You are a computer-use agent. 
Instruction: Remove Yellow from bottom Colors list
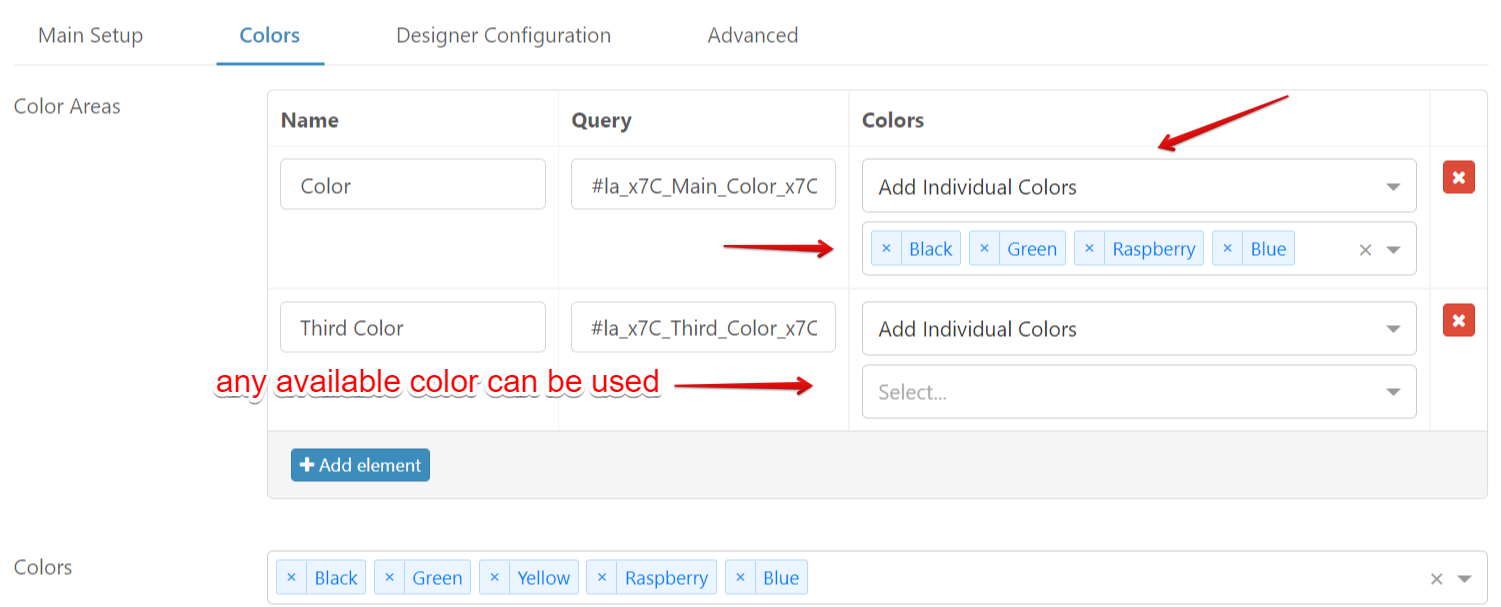point(494,578)
